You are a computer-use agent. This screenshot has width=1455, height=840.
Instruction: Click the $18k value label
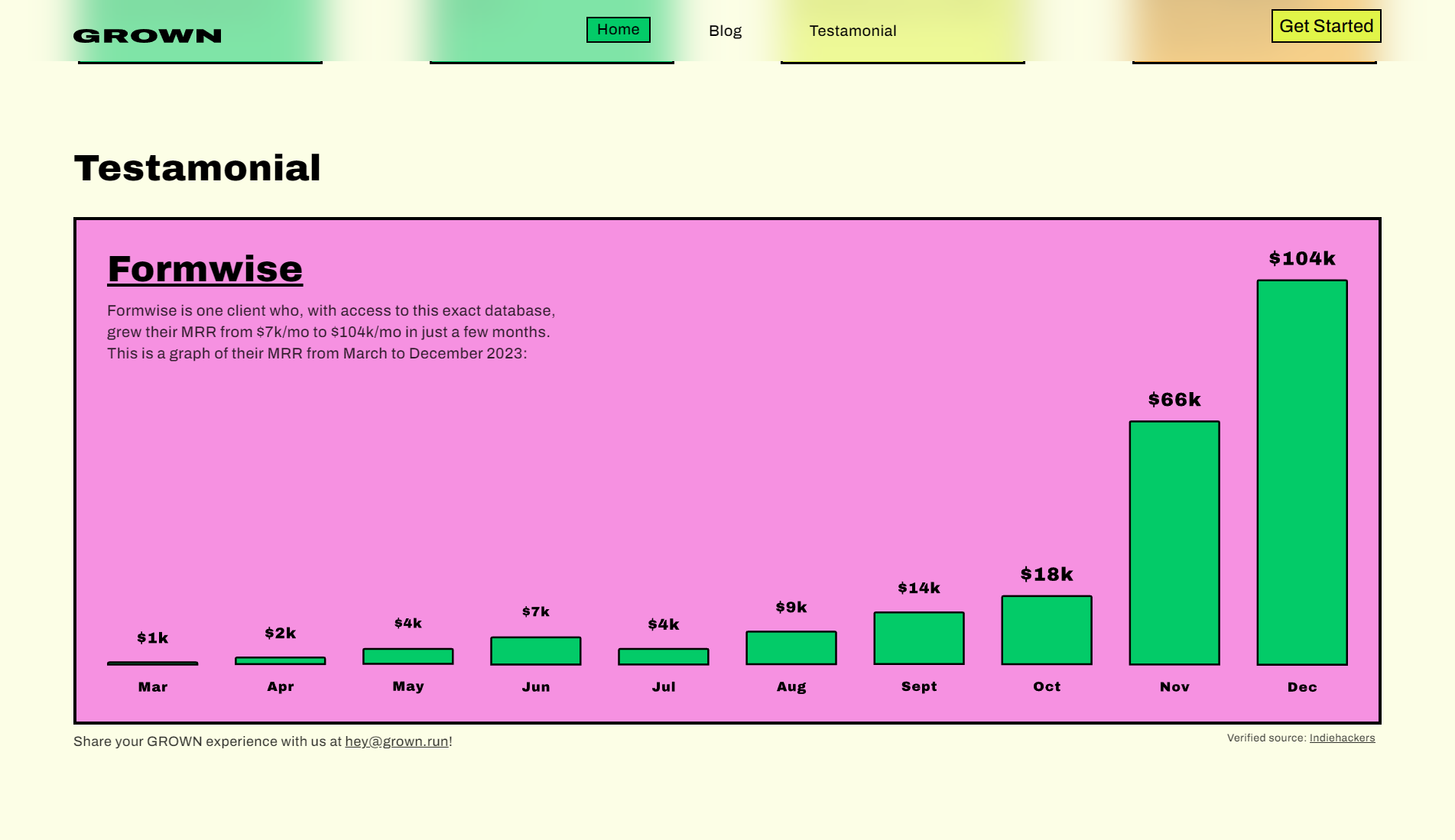click(x=1047, y=574)
